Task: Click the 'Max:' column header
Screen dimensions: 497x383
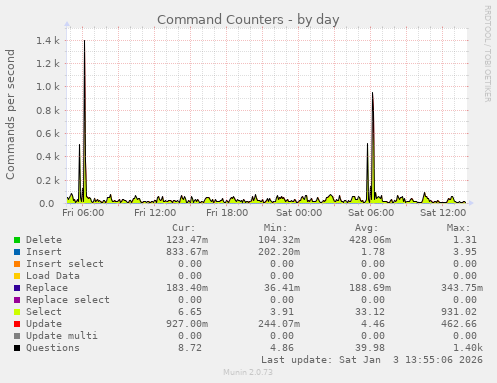Action: click(458, 228)
